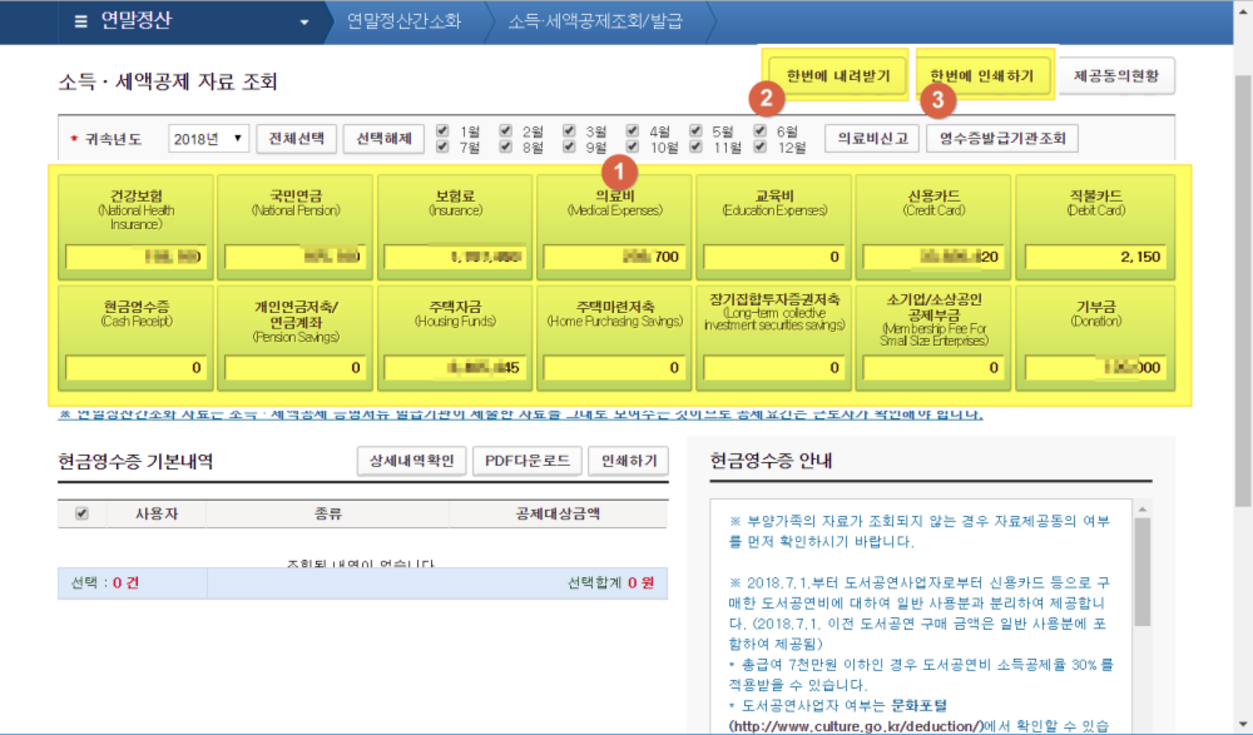Click the red number 1 marker

(622, 169)
